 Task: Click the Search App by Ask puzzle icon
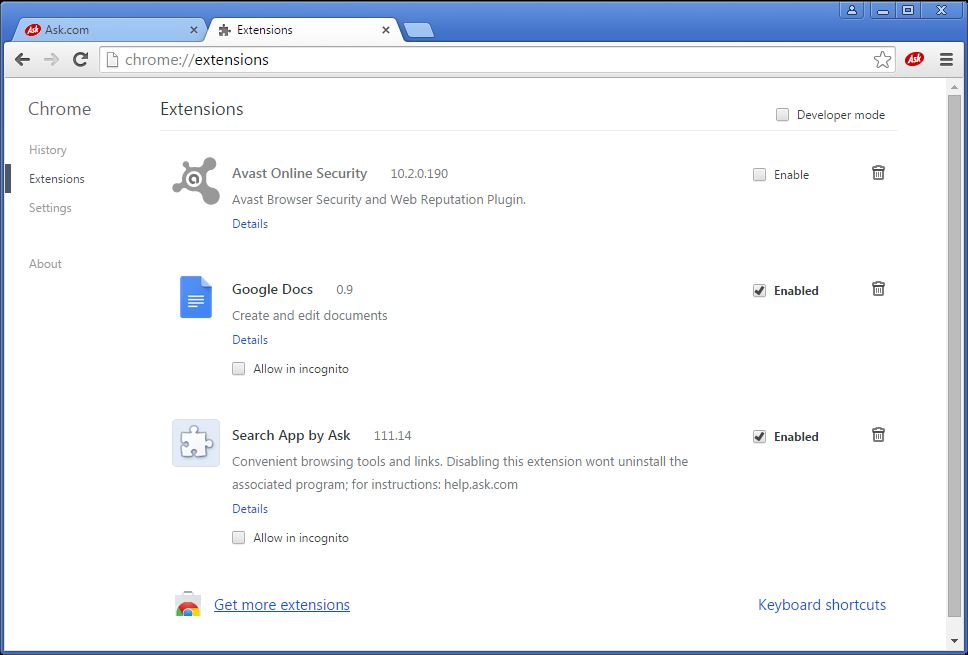(196, 443)
